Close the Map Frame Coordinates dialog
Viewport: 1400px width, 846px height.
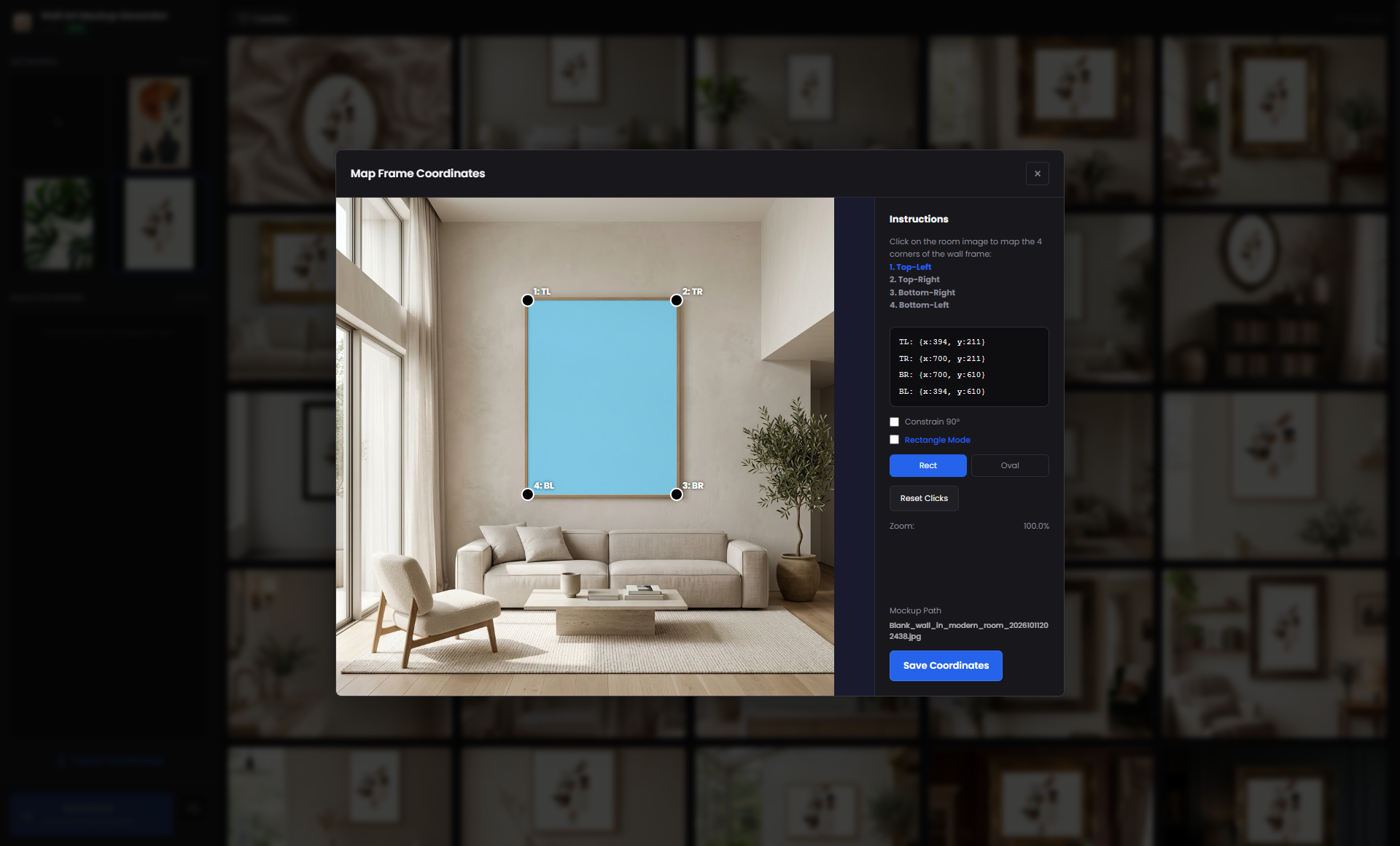pos(1037,174)
